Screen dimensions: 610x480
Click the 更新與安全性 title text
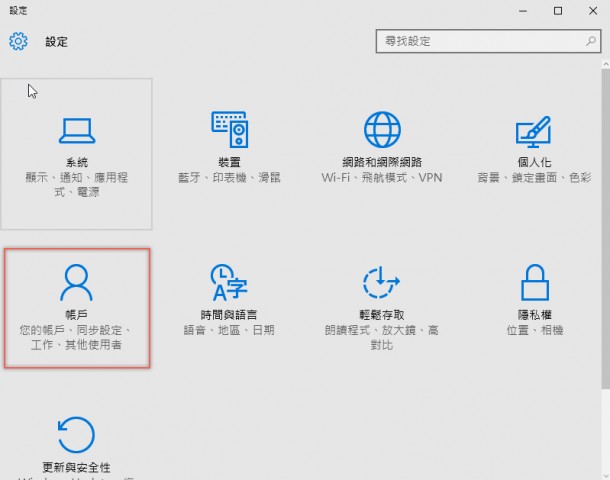click(76, 467)
